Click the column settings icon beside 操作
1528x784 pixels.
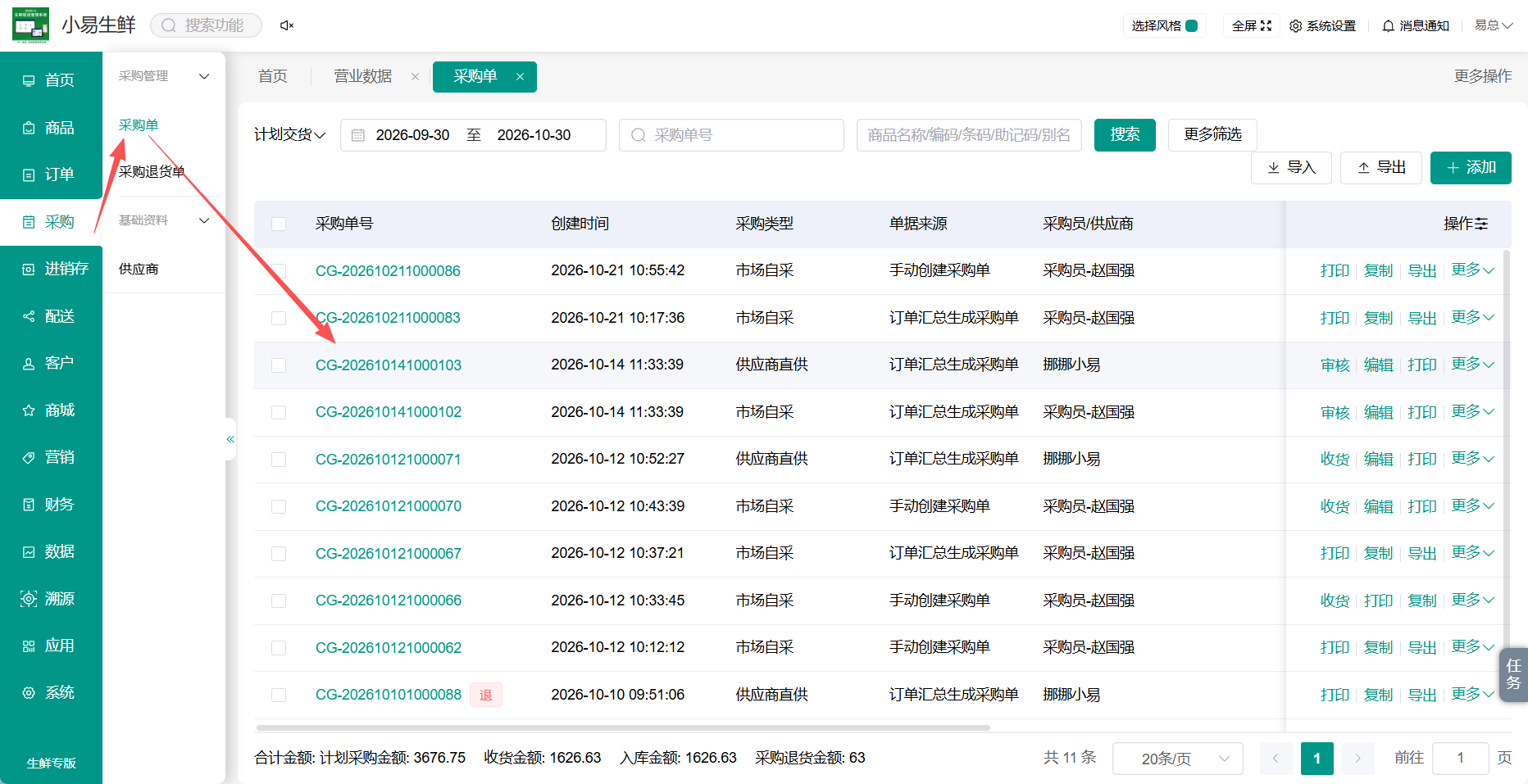1481,224
